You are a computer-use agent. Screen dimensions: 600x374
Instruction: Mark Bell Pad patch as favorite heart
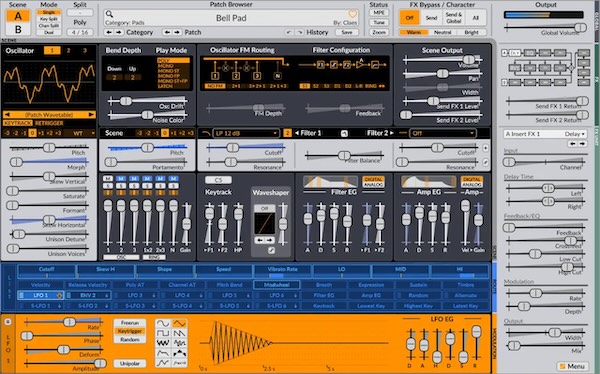pos(352,14)
